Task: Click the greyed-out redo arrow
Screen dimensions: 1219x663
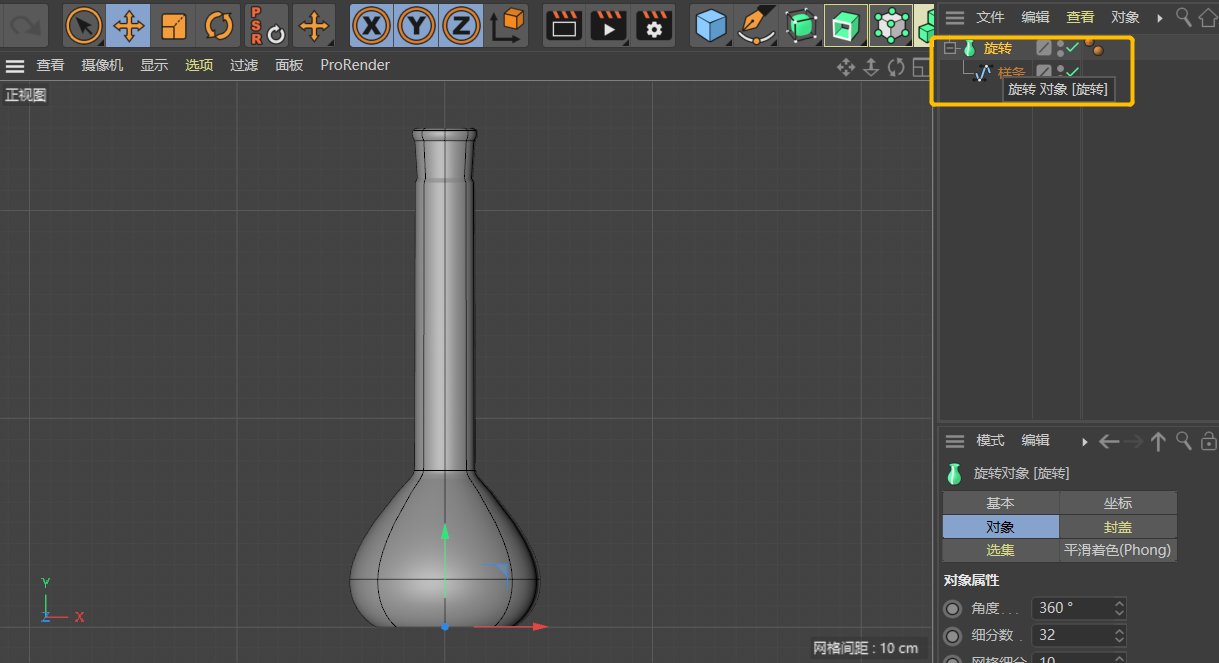Action: pyautogui.click(x=27, y=25)
